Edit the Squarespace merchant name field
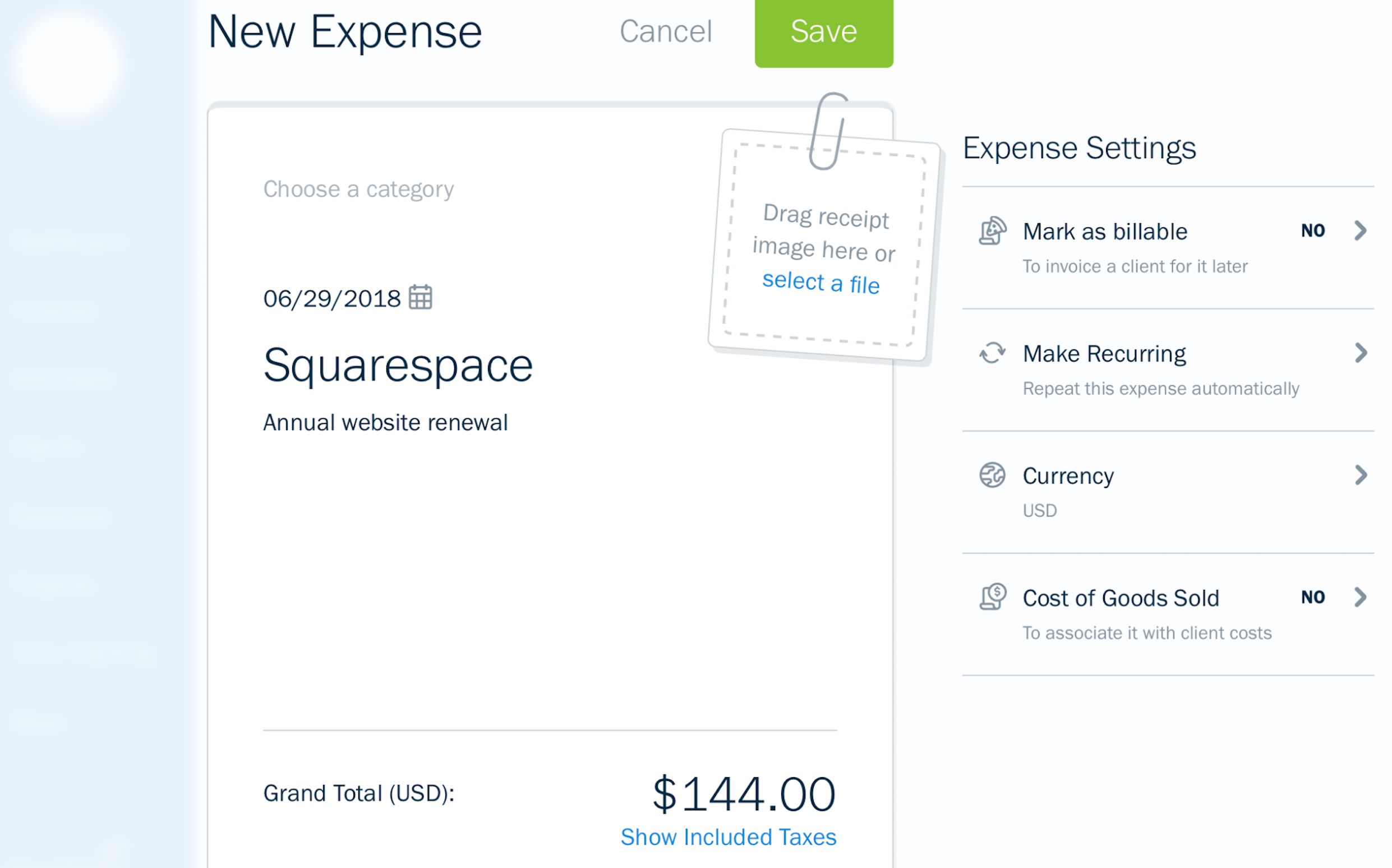 [x=398, y=365]
